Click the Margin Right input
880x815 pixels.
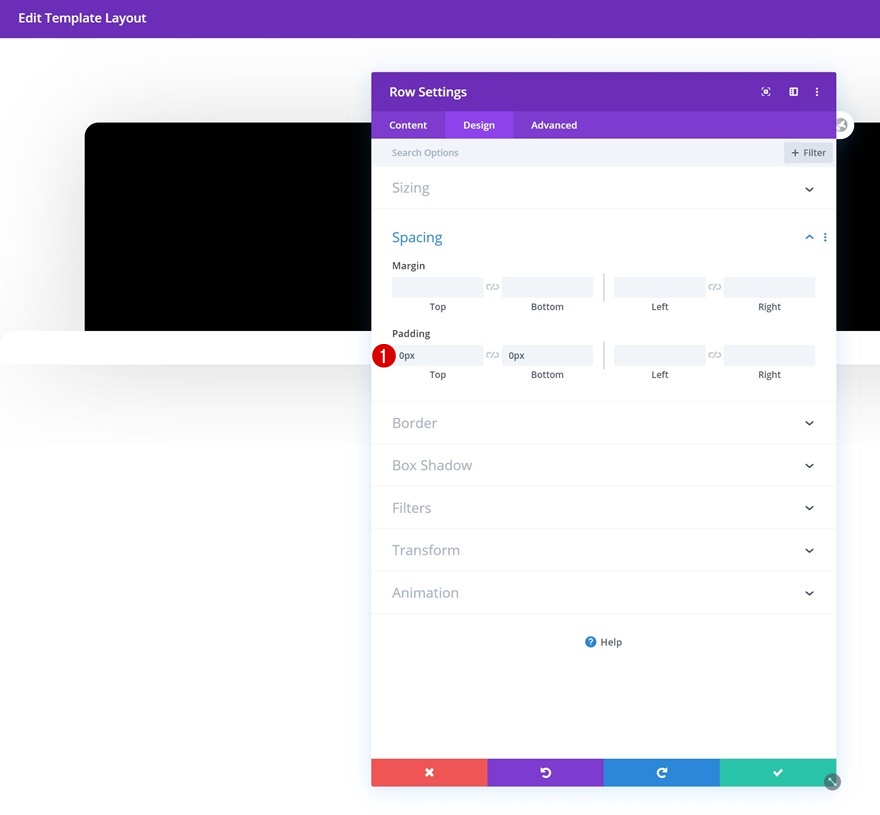769,287
